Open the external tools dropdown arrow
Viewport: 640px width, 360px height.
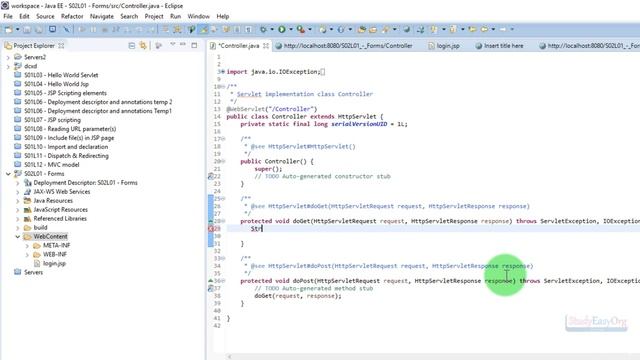(x=310, y=29)
